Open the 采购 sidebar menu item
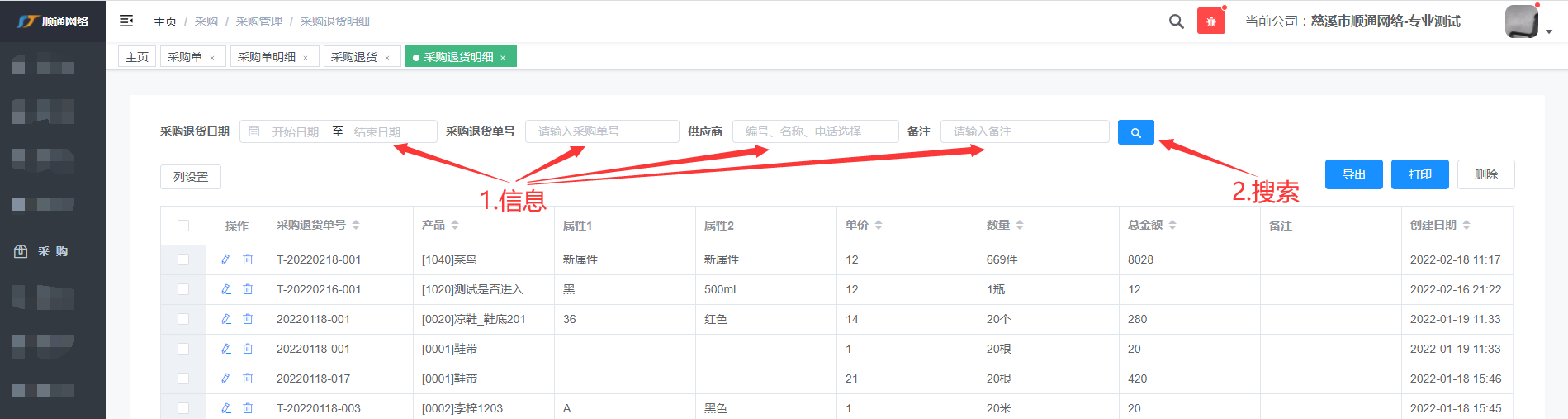 pos(53,251)
